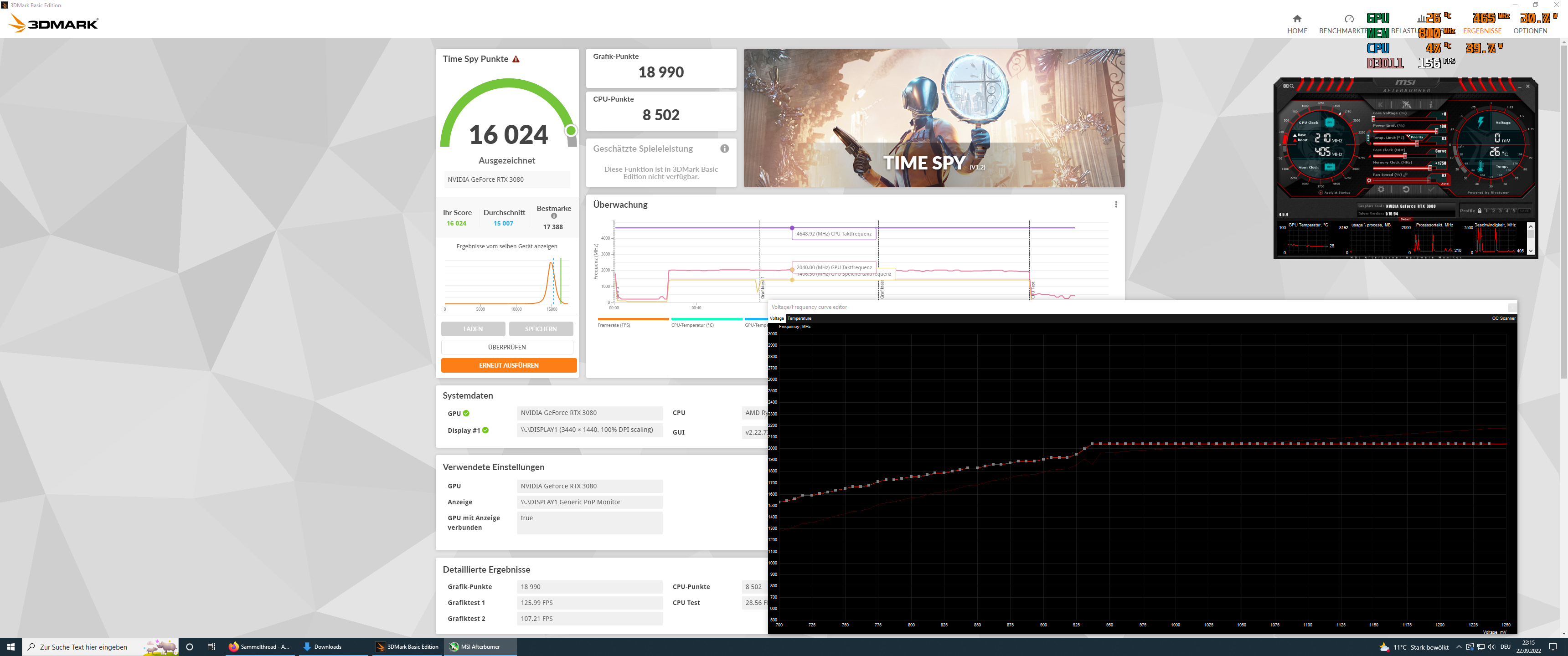
Task: Toggle the Fan Speed Auto button
Action: pos(1445,184)
